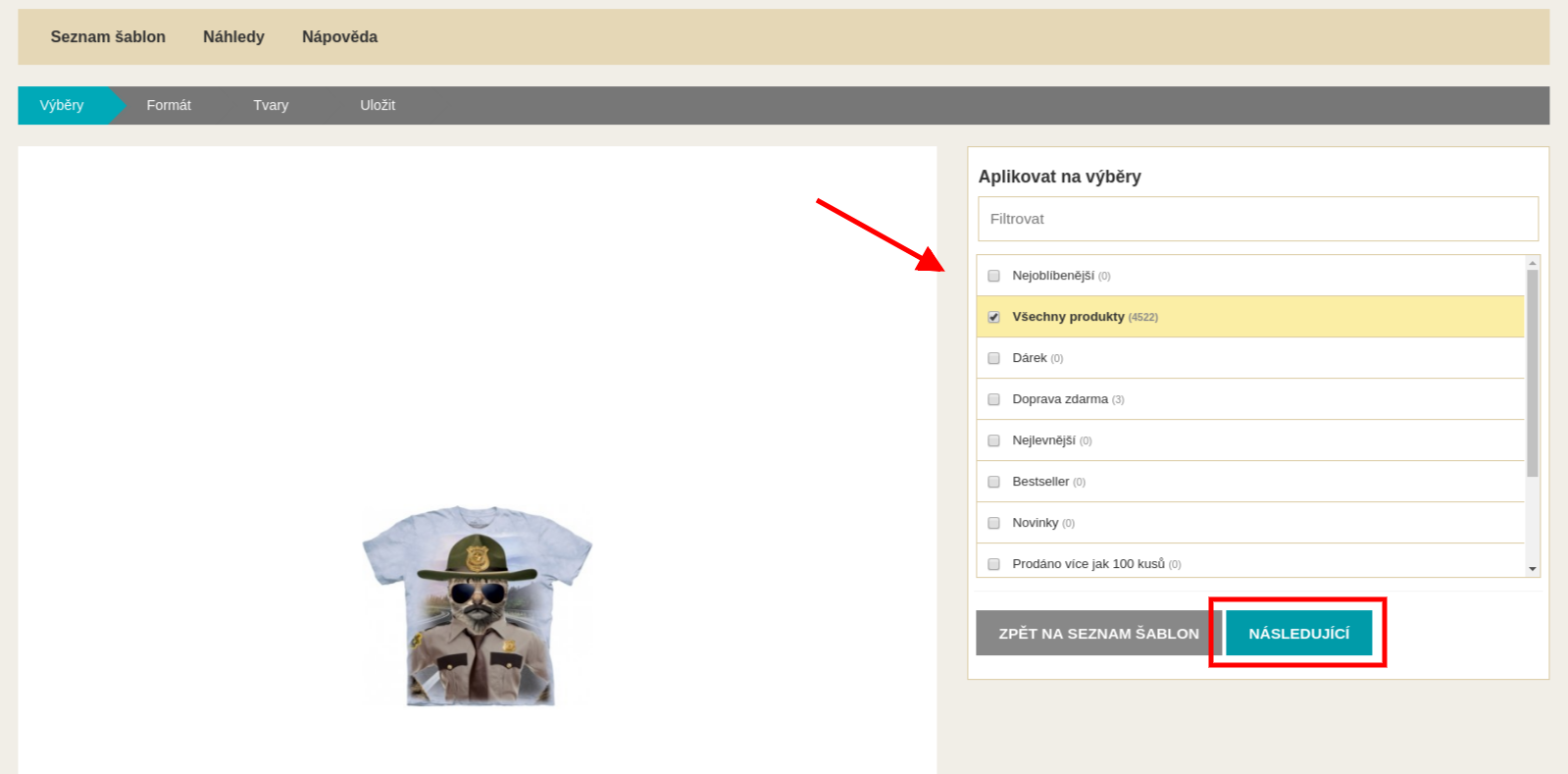Check the Nejlevnější checkbox
Image resolution: width=1568 pixels, height=774 pixels.
(993, 440)
